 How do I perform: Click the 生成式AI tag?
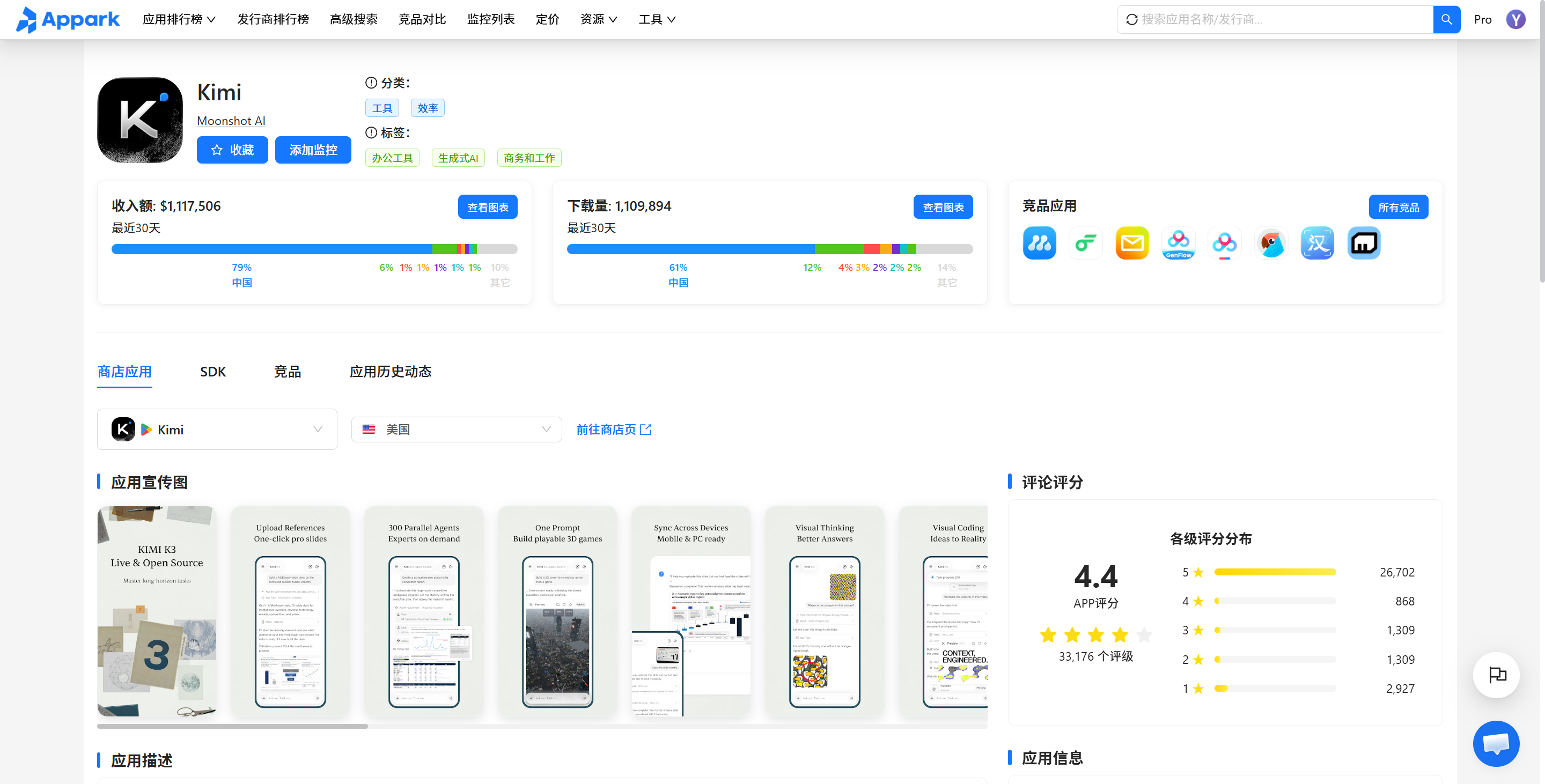(458, 158)
